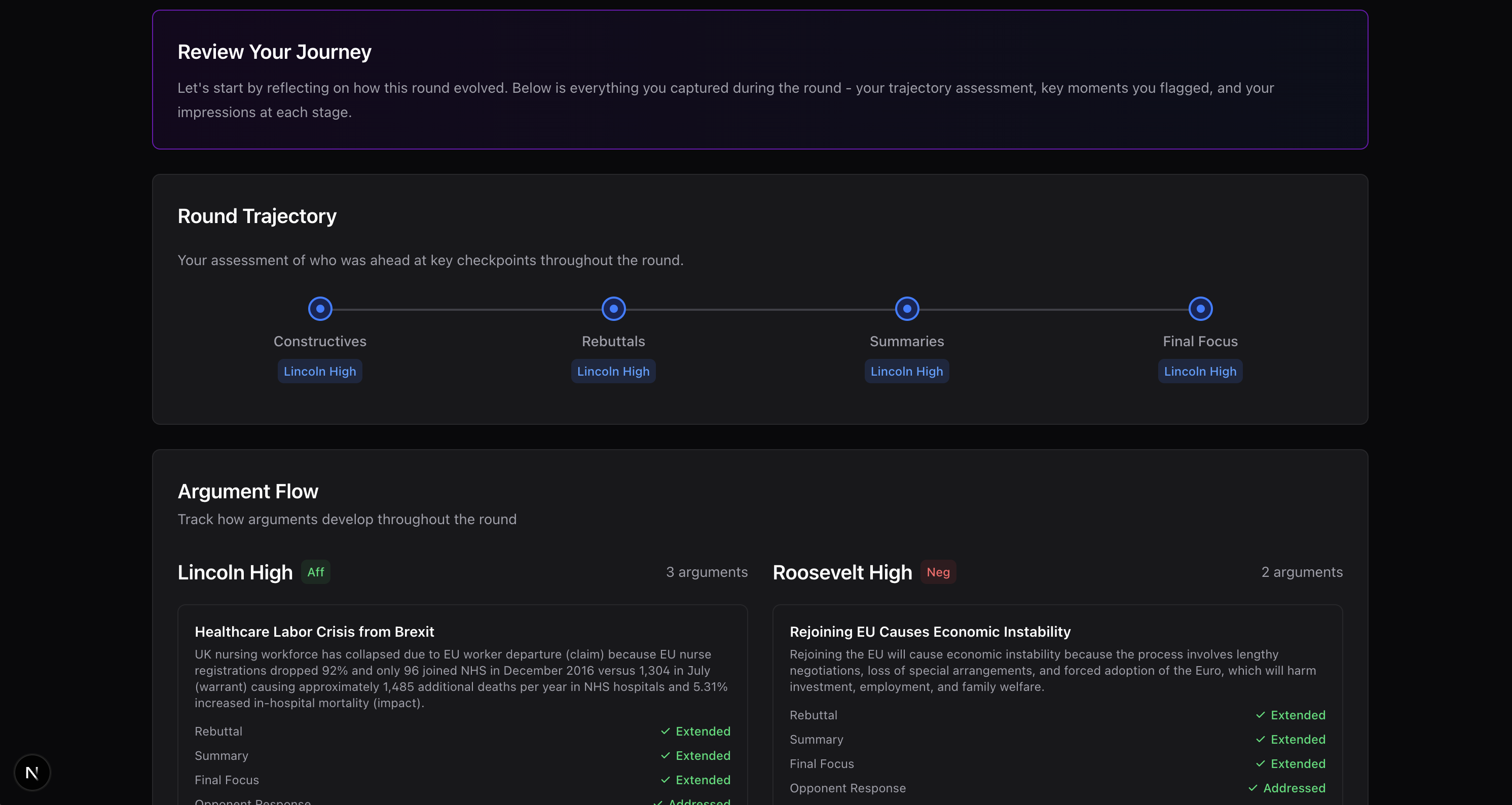Viewport: 1512px width, 805px height.
Task: Select the Final Focus checkpoint marker
Action: (x=1200, y=309)
